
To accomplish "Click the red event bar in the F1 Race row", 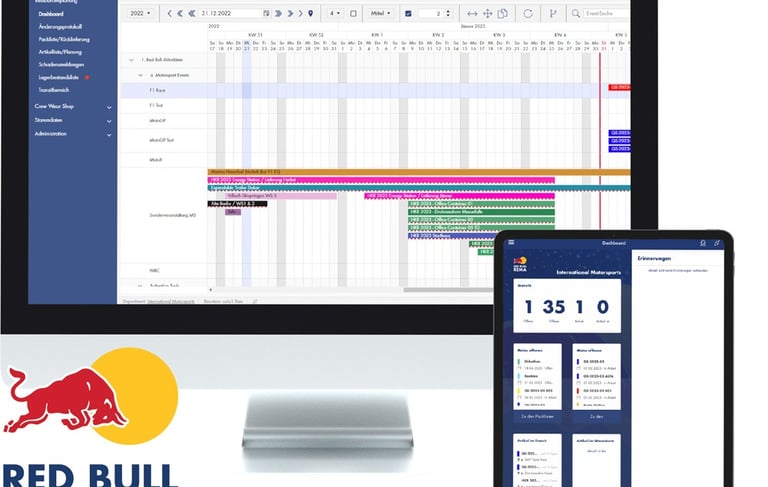I will coord(619,87).
